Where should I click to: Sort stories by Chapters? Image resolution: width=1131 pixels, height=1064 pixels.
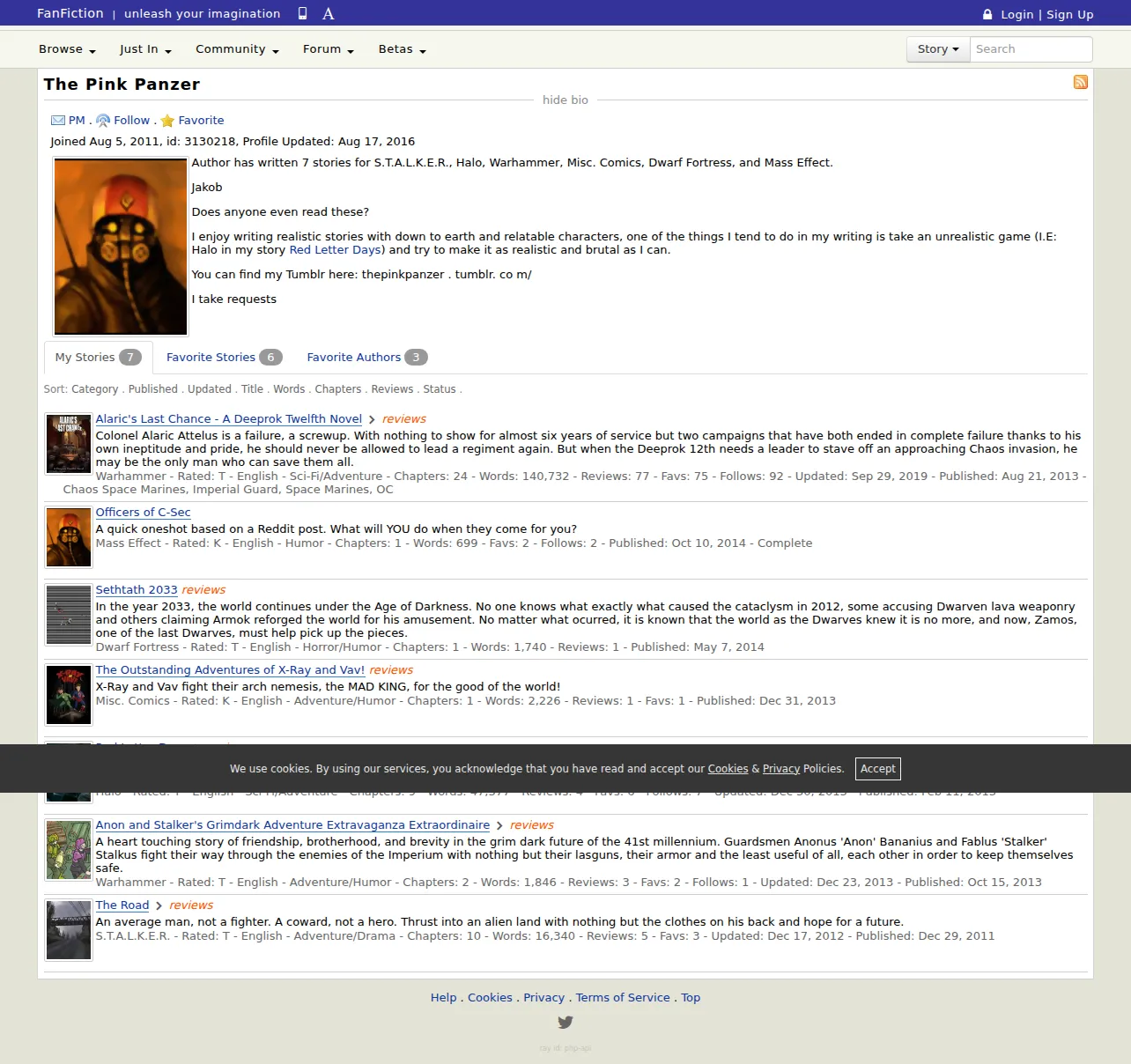point(338,389)
